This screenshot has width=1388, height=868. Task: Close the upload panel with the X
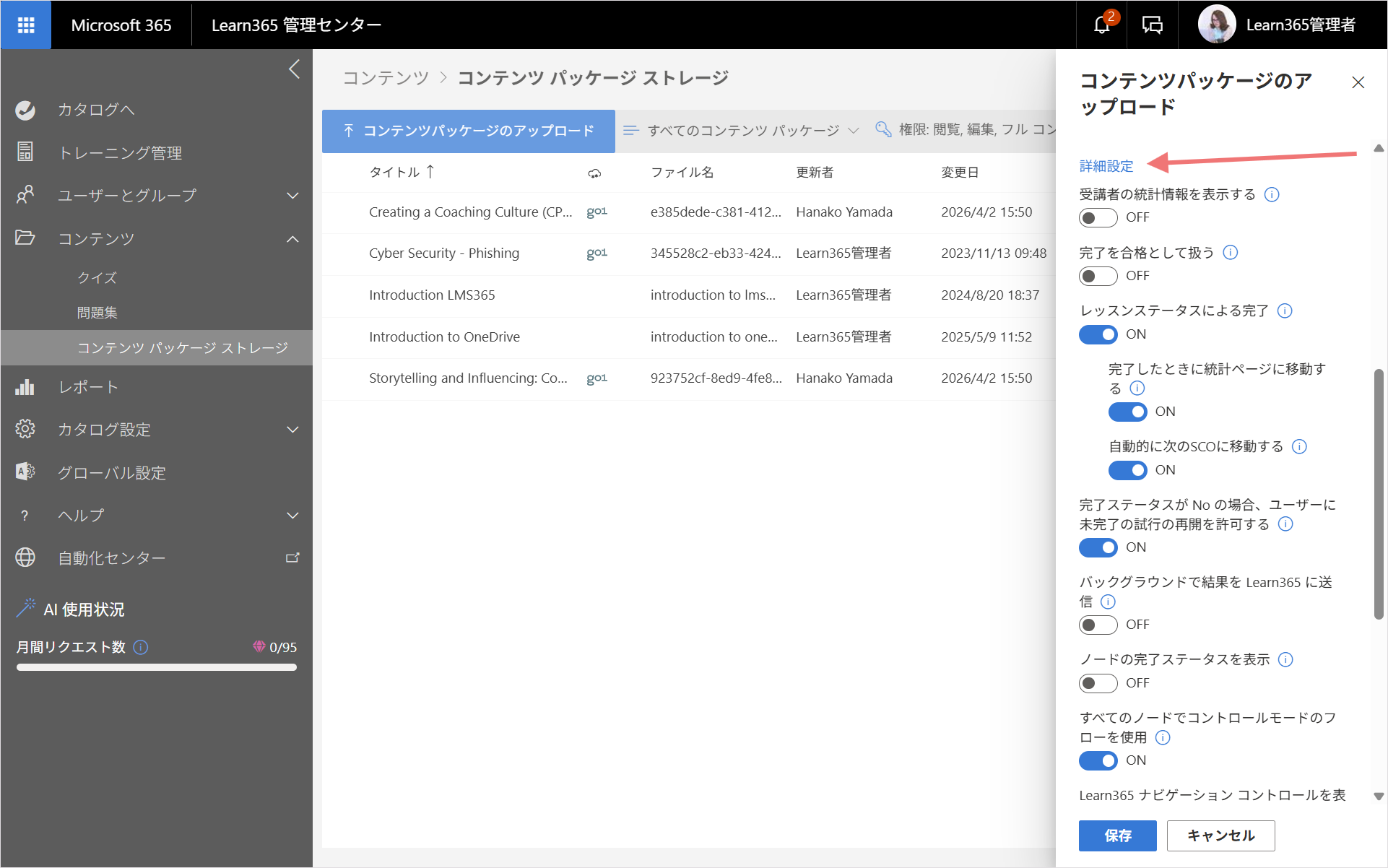pyautogui.click(x=1358, y=82)
